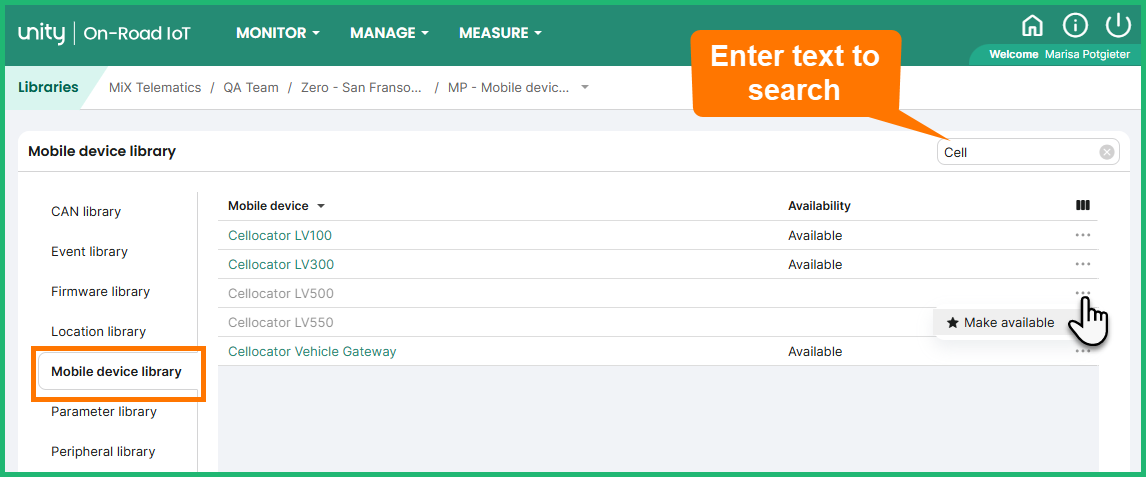Open actions menu for Cellocator LV500
1146x477 pixels.
coord(1082,293)
